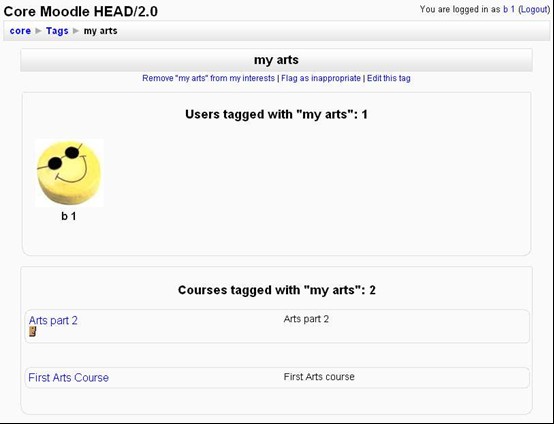
Task: Open the Arts part 2 course link
Action: tap(53, 320)
